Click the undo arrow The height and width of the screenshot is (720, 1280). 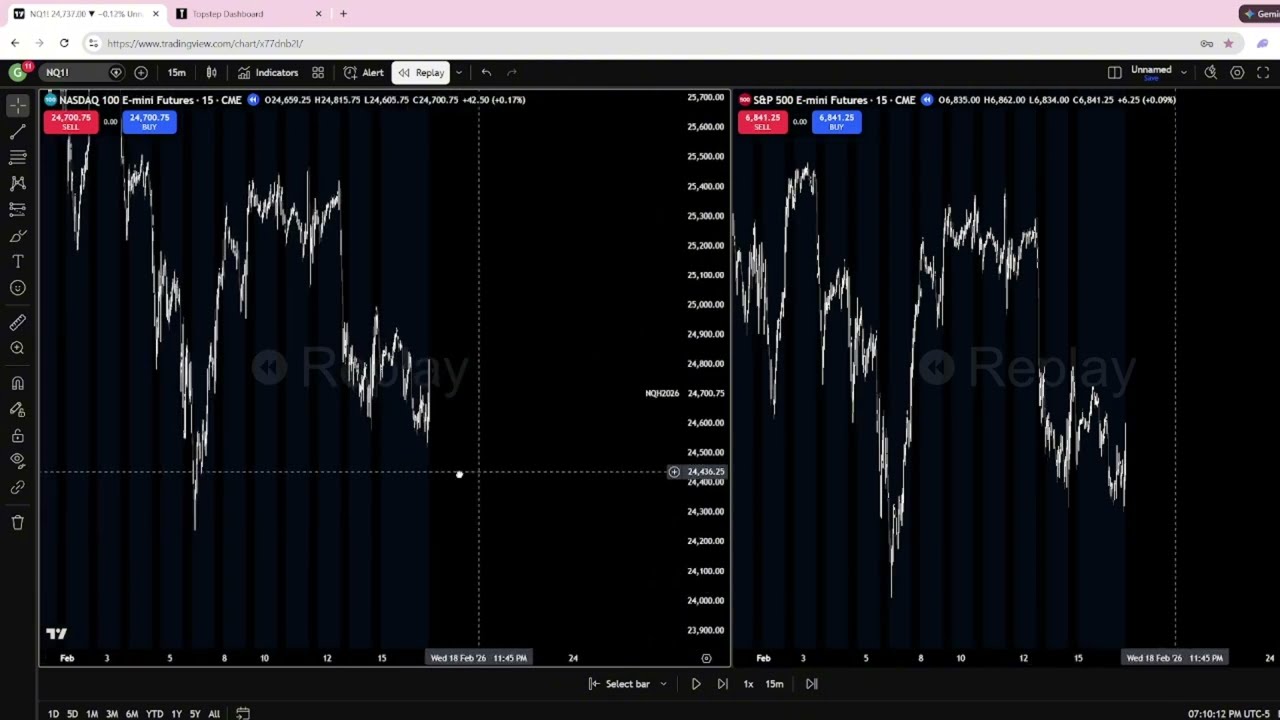[486, 72]
